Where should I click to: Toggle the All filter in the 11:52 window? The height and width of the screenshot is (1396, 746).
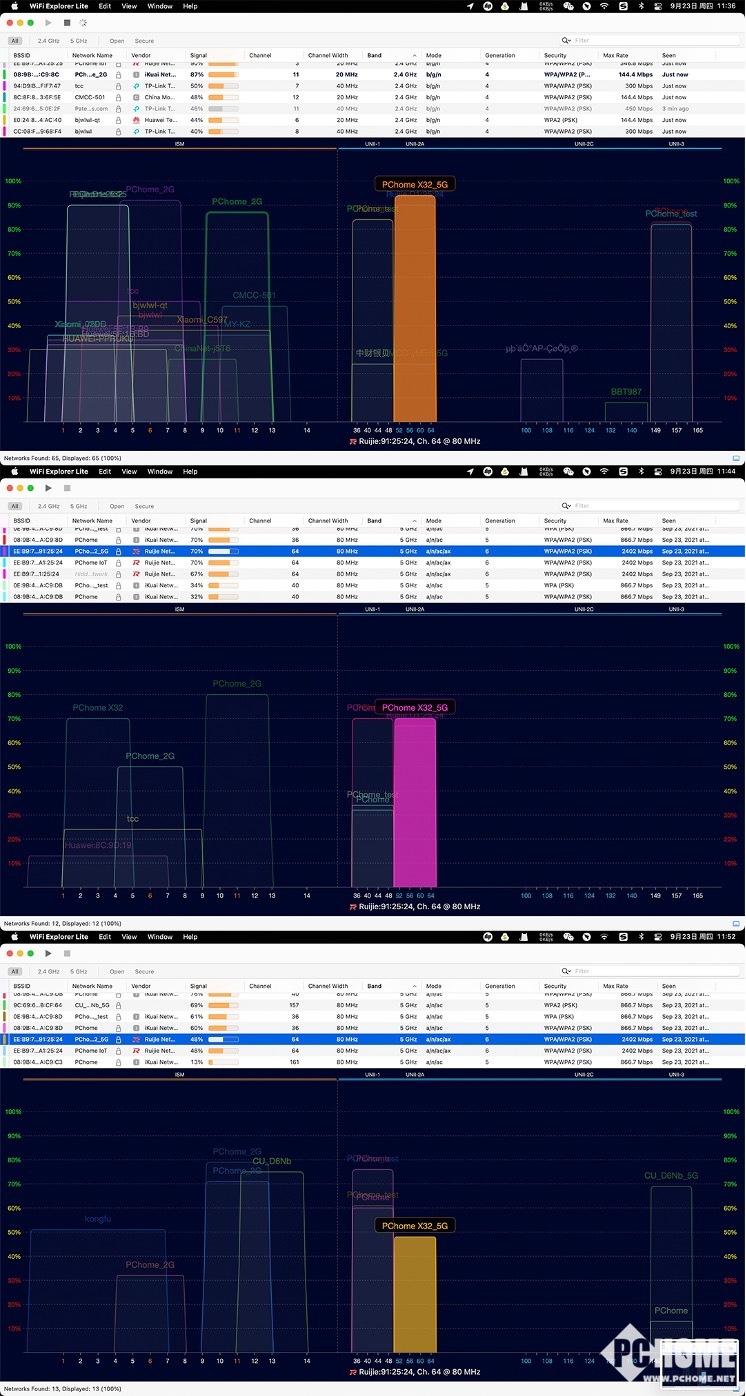pos(15,971)
